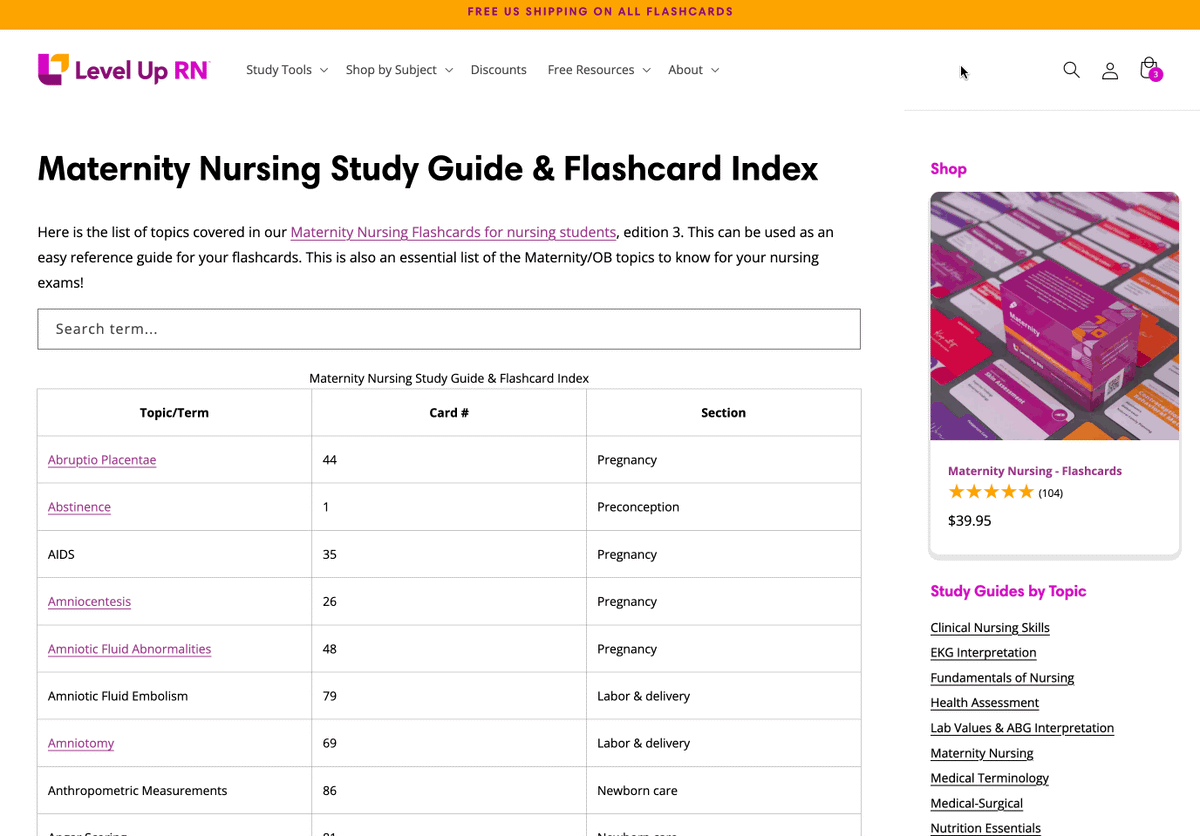Open the Abruptio Placentae topic link
This screenshot has height=836, width=1200.
pos(101,459)
